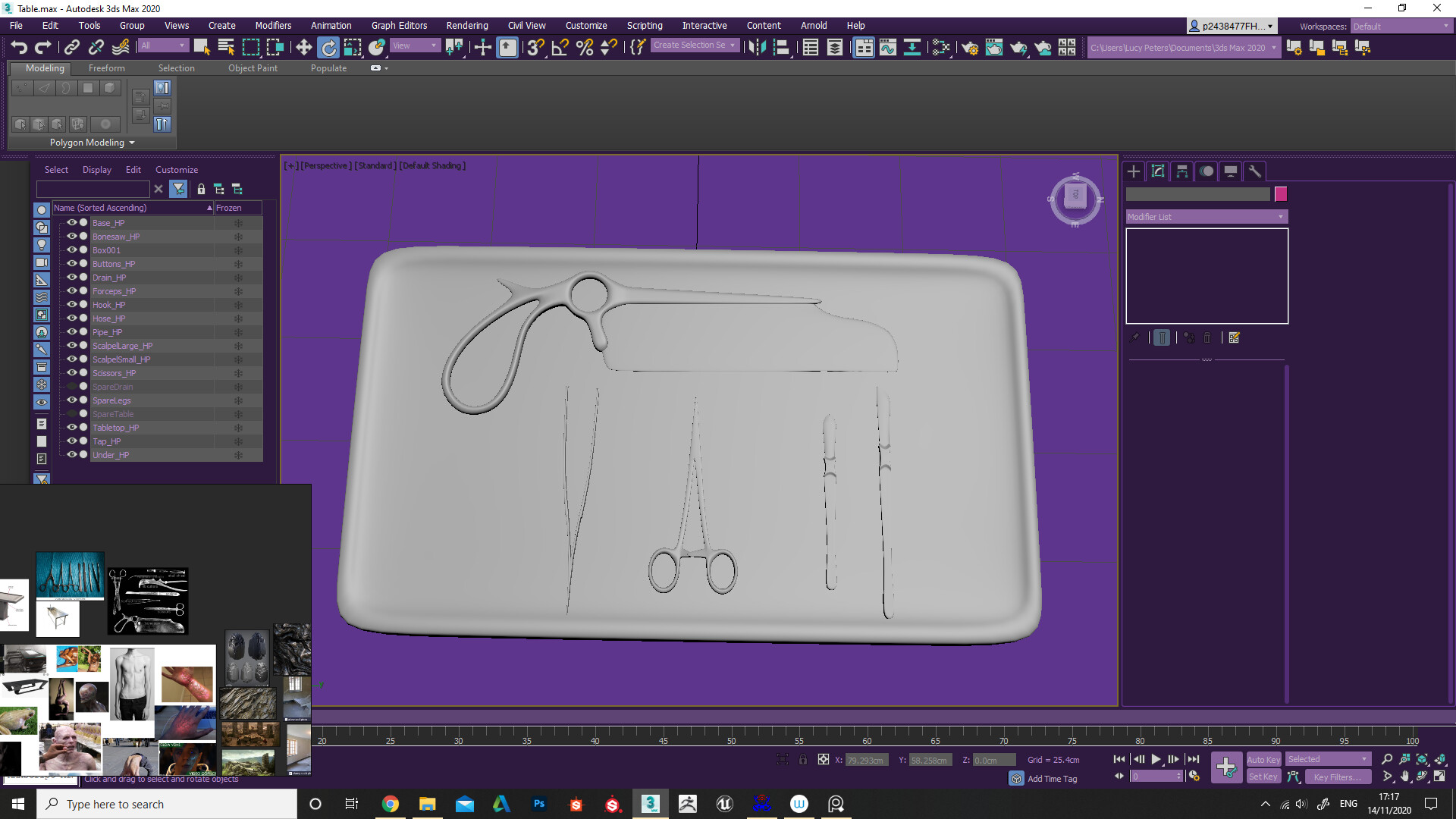Click the Zoom Extents icon
The image size is (1456, 819).
[1422, 759]
